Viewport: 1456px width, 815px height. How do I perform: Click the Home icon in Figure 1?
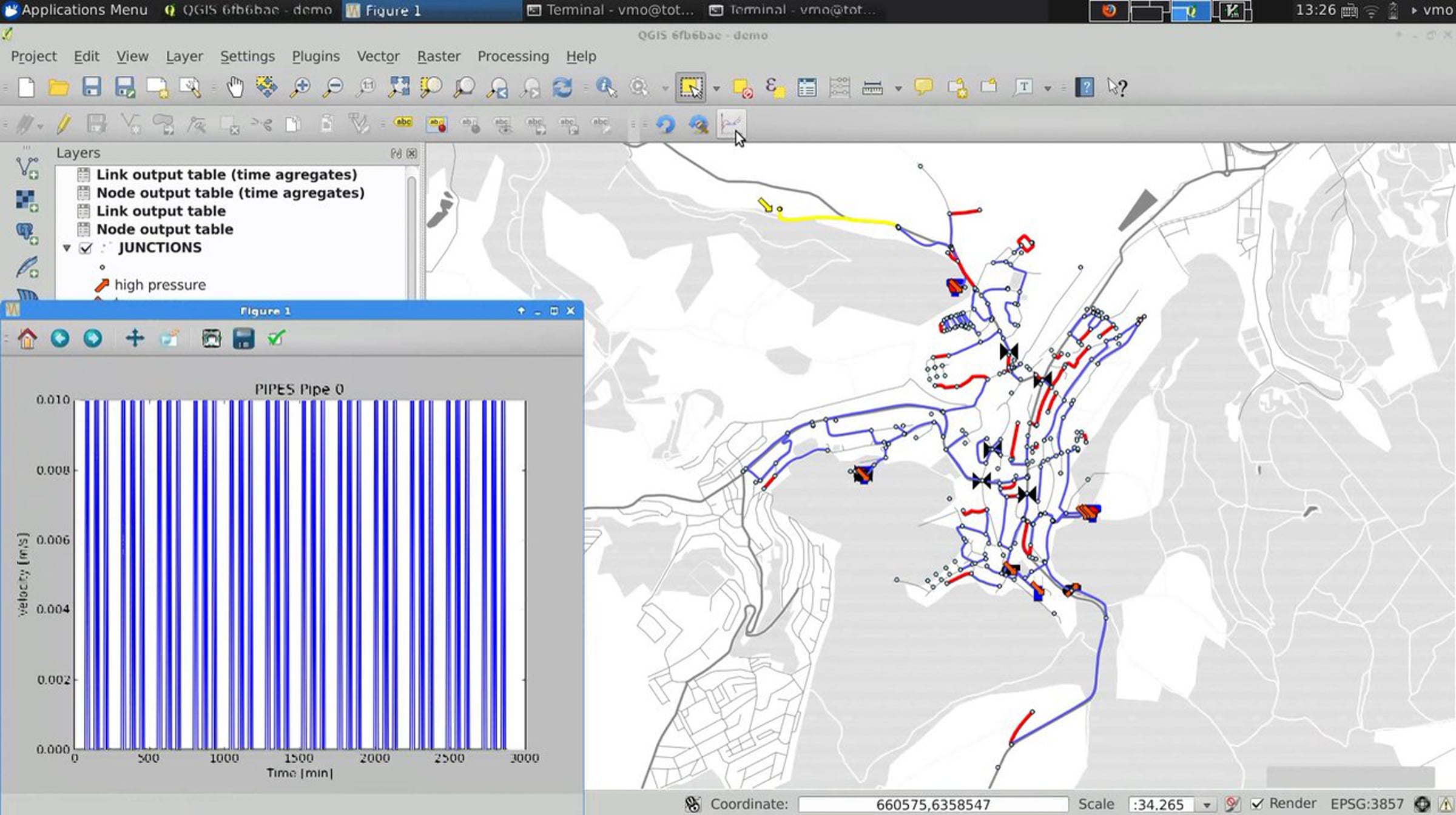coord(27,338)
